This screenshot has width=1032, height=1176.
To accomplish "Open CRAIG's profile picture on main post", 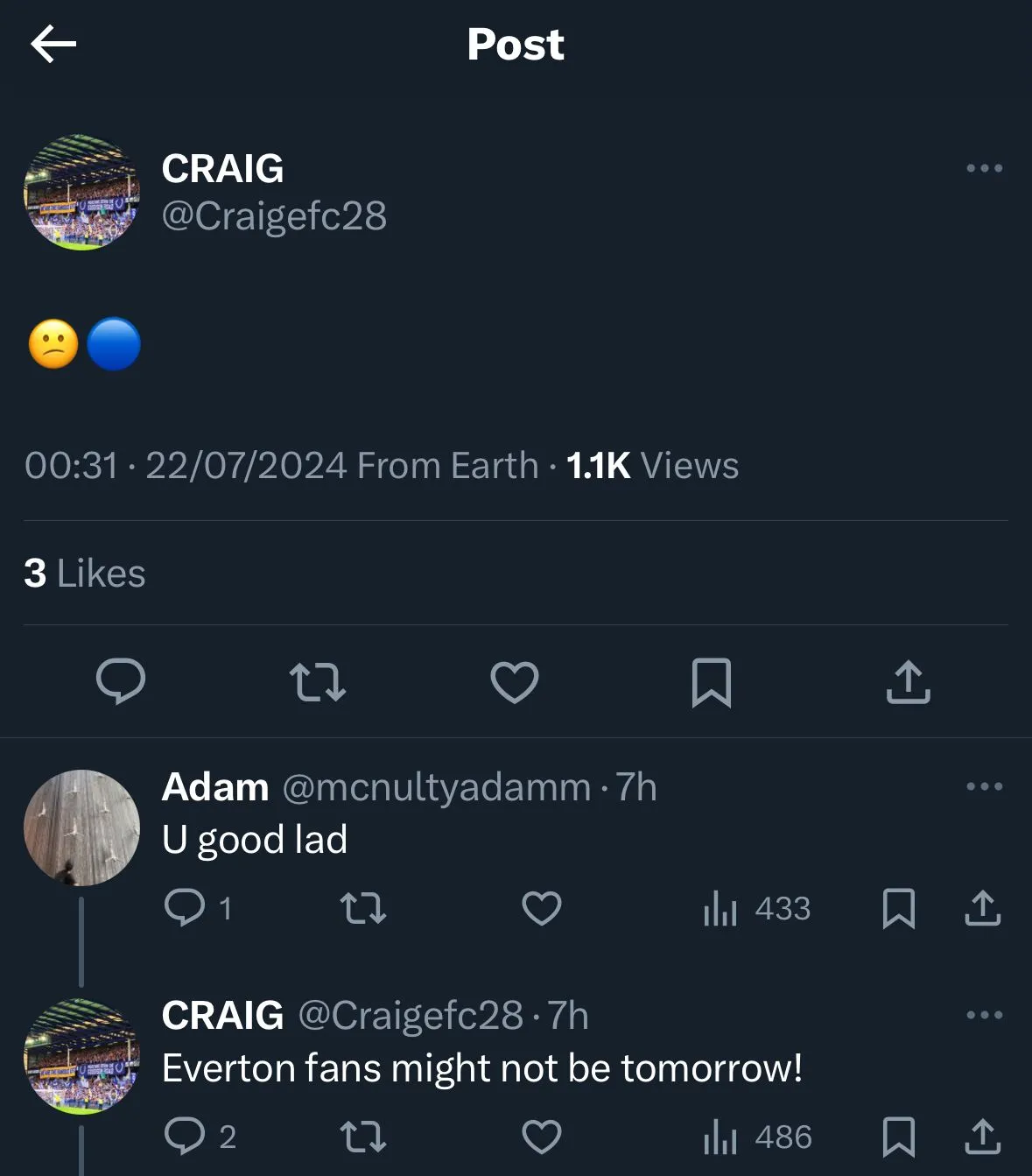I will 81,193.
